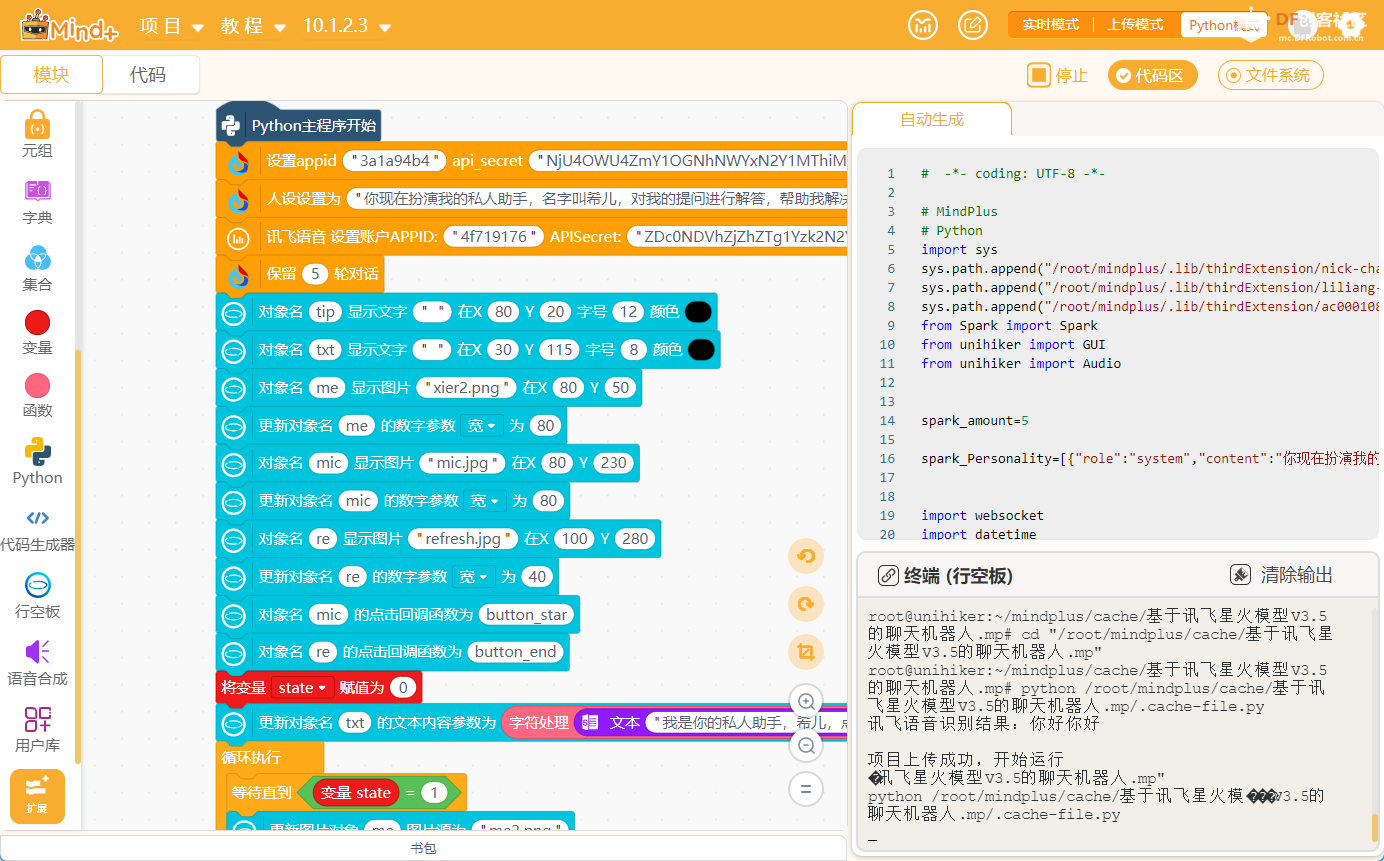
Task: Open the Python block category
Action: point(37,462)
